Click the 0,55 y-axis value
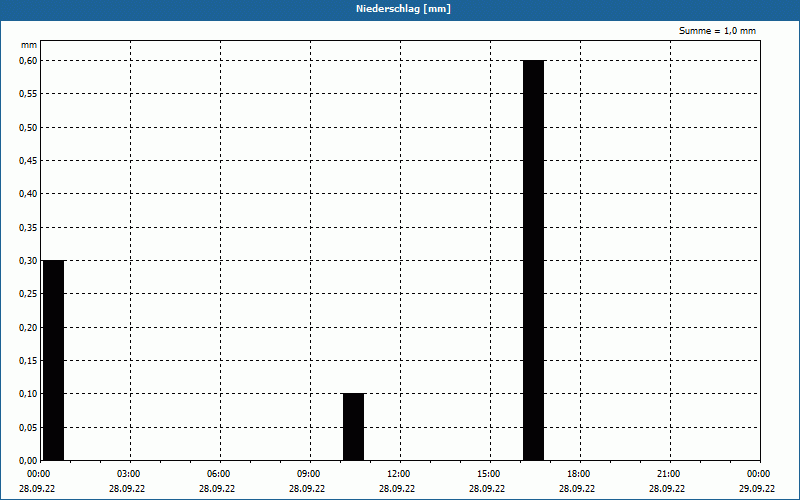This screenshot has height=500, width=800. (28, 94)
